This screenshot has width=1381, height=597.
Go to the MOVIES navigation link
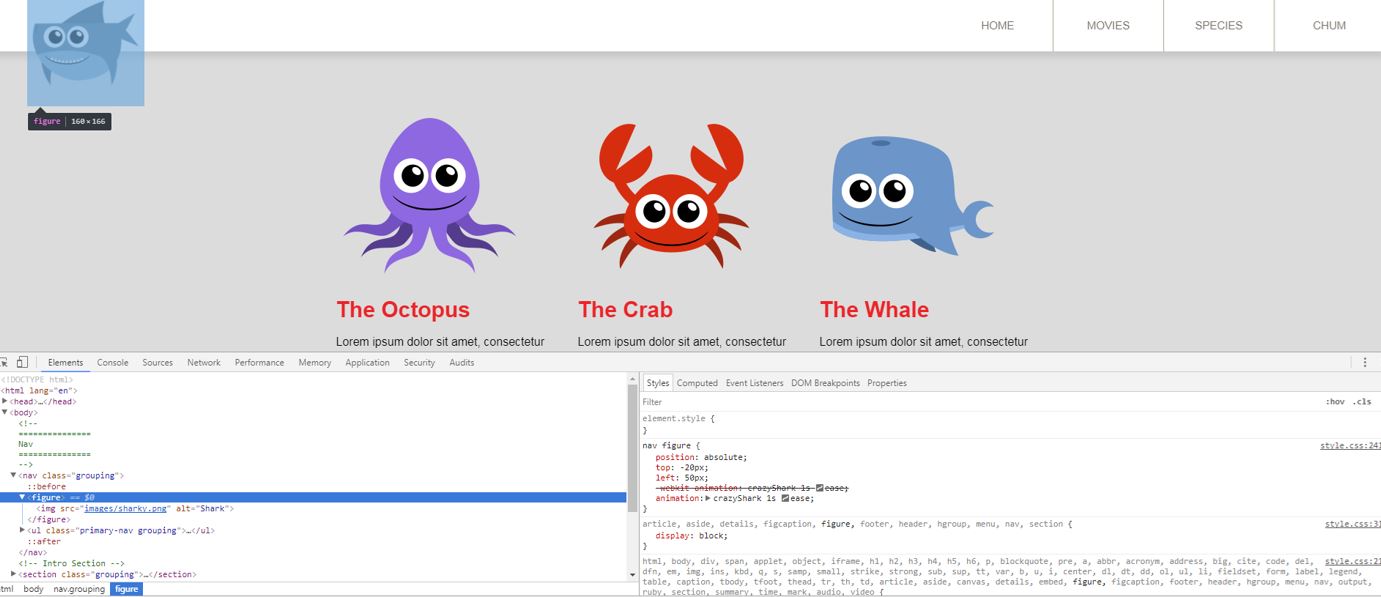(x=1108, y=26)
